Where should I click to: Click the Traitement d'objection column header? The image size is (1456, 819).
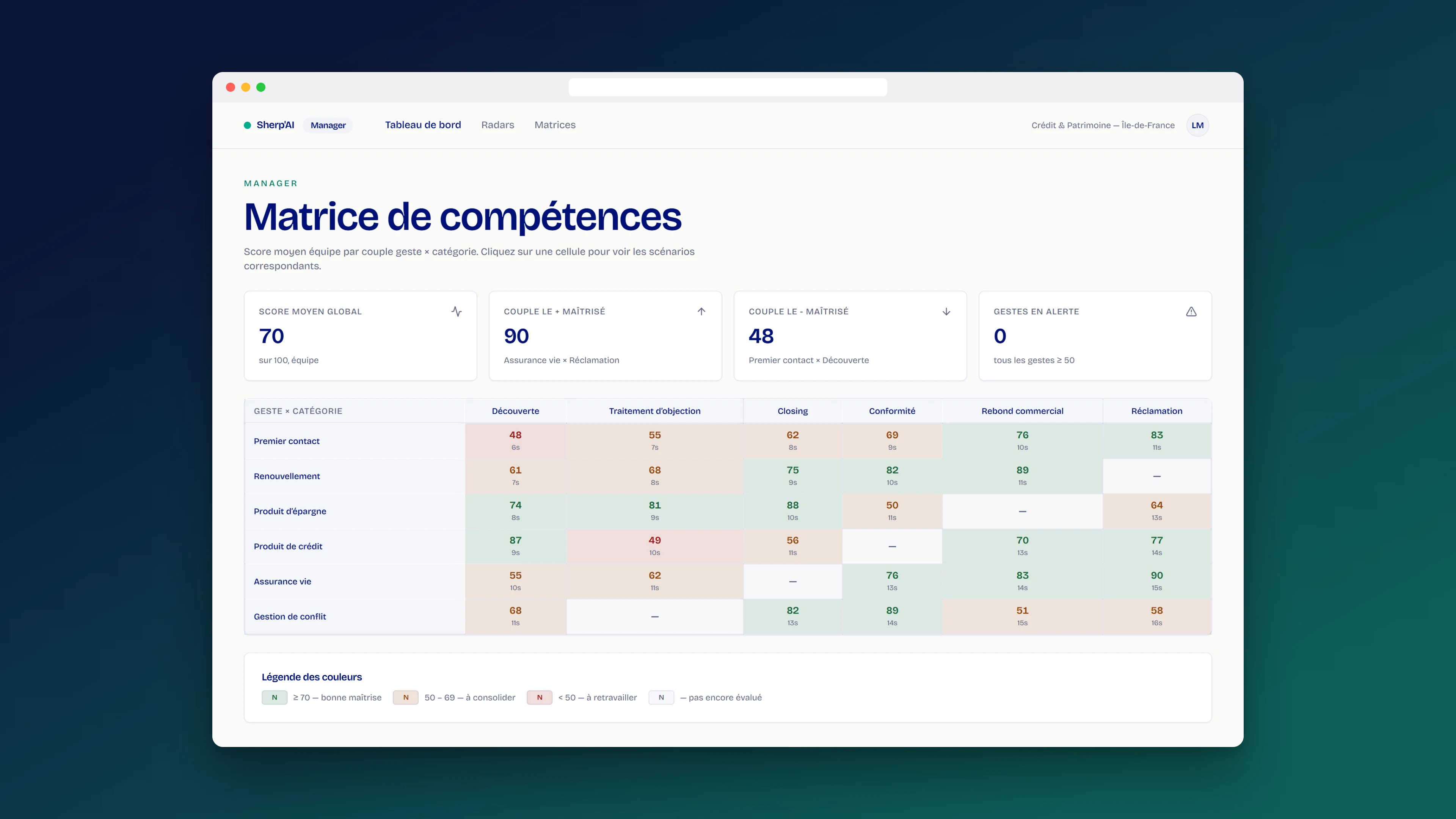(x=654, y=411)
